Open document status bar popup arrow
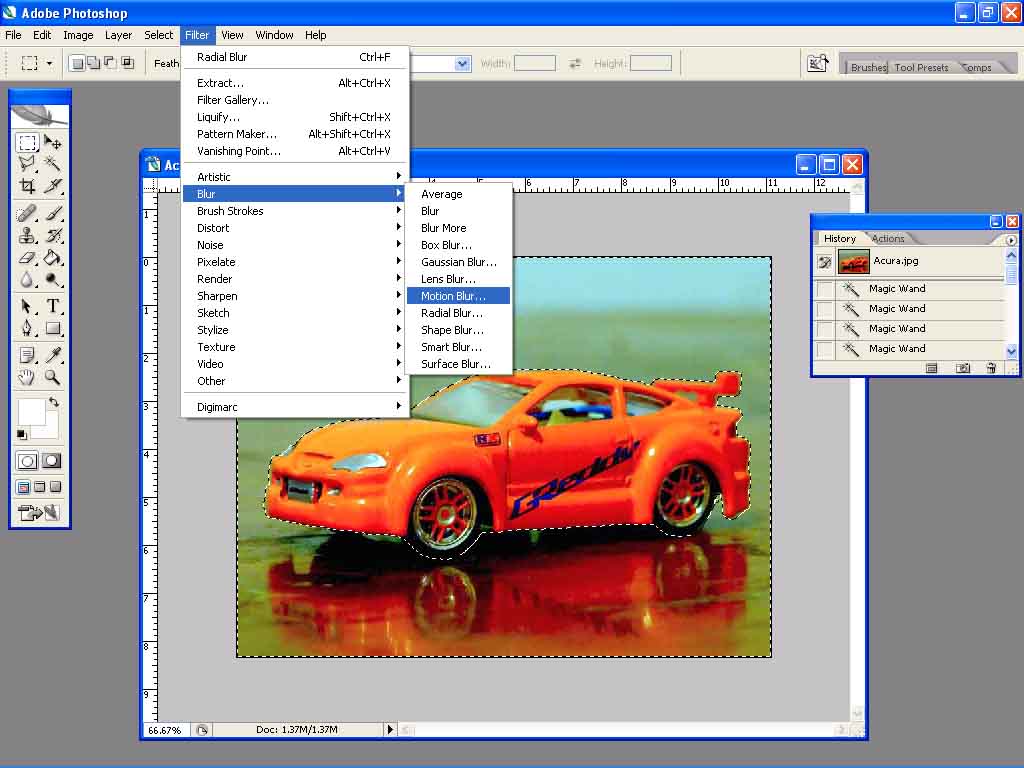The width and height of the screenshot is (1024, 768). point(390,729)
